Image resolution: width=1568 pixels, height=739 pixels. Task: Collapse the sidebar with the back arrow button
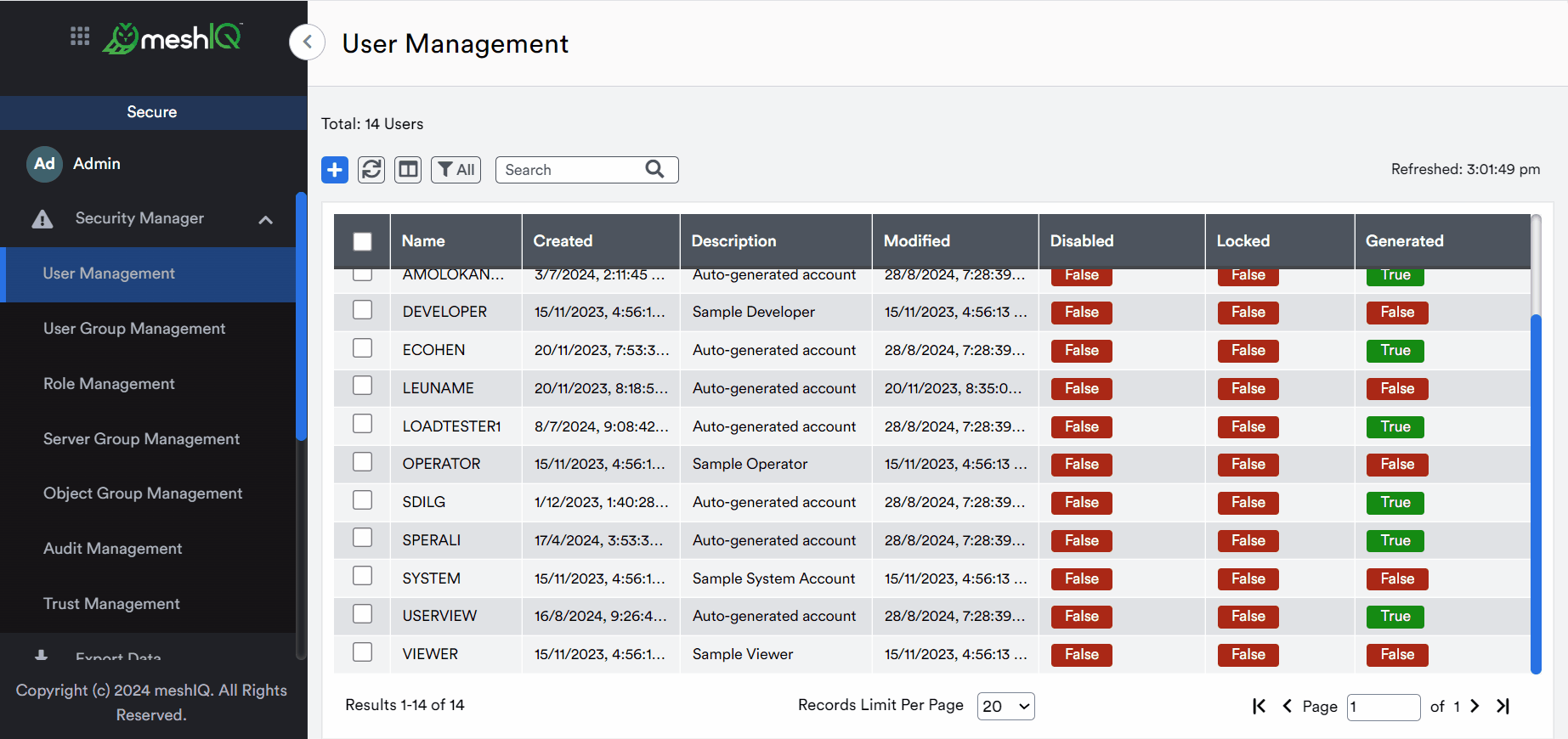pyautogui.click(x=308, y=42)
